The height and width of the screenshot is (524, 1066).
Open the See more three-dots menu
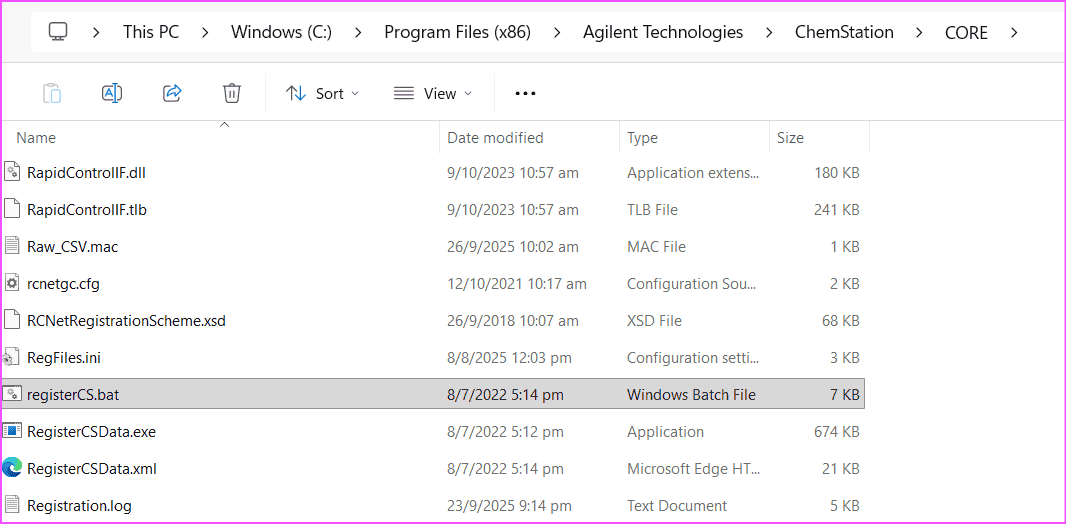tap(526, 94)
